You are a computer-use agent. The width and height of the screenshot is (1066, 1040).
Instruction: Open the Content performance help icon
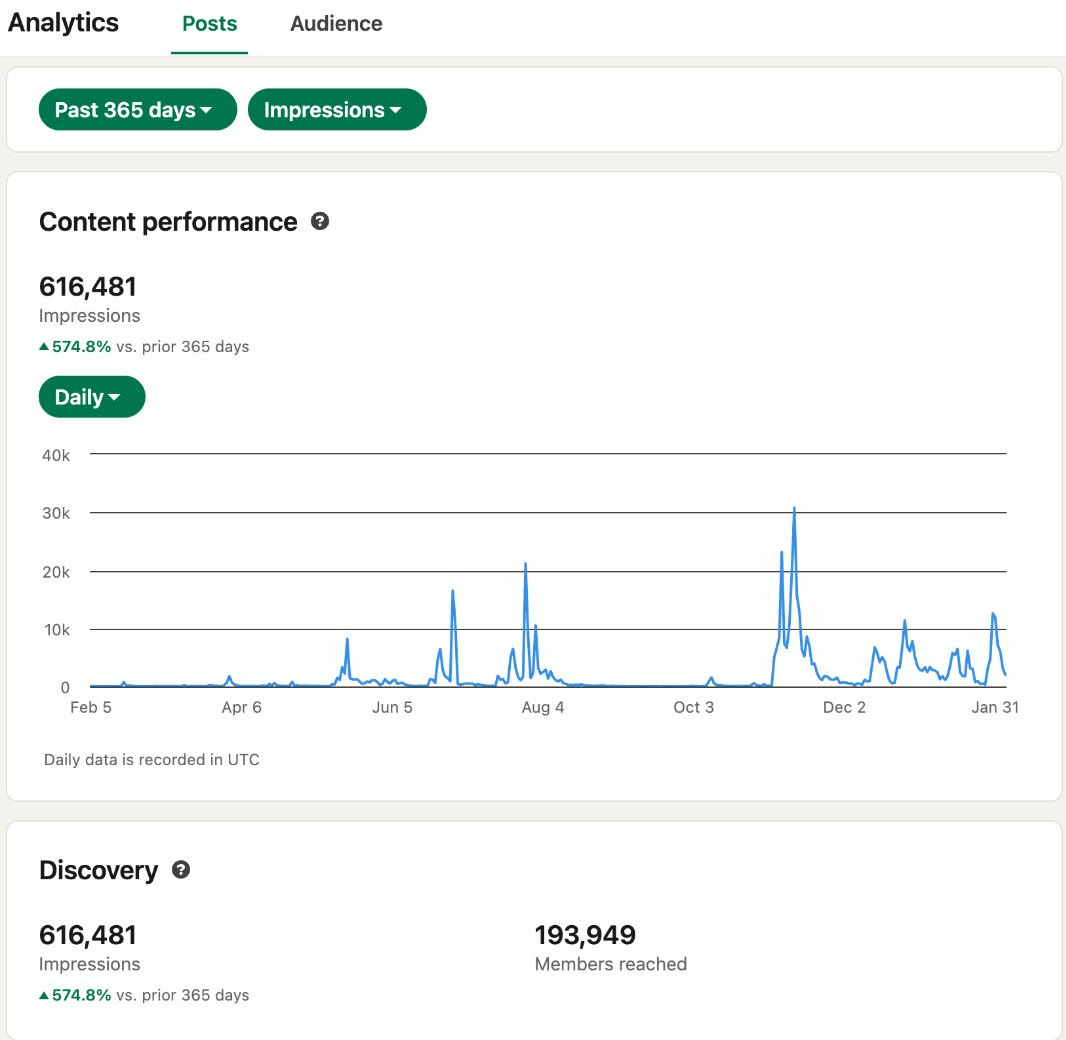pos(320,222)
